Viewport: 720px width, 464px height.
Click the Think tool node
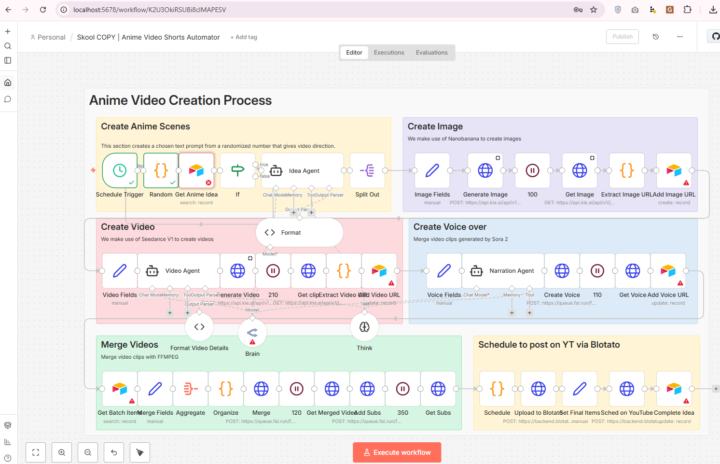pos(364,327)
